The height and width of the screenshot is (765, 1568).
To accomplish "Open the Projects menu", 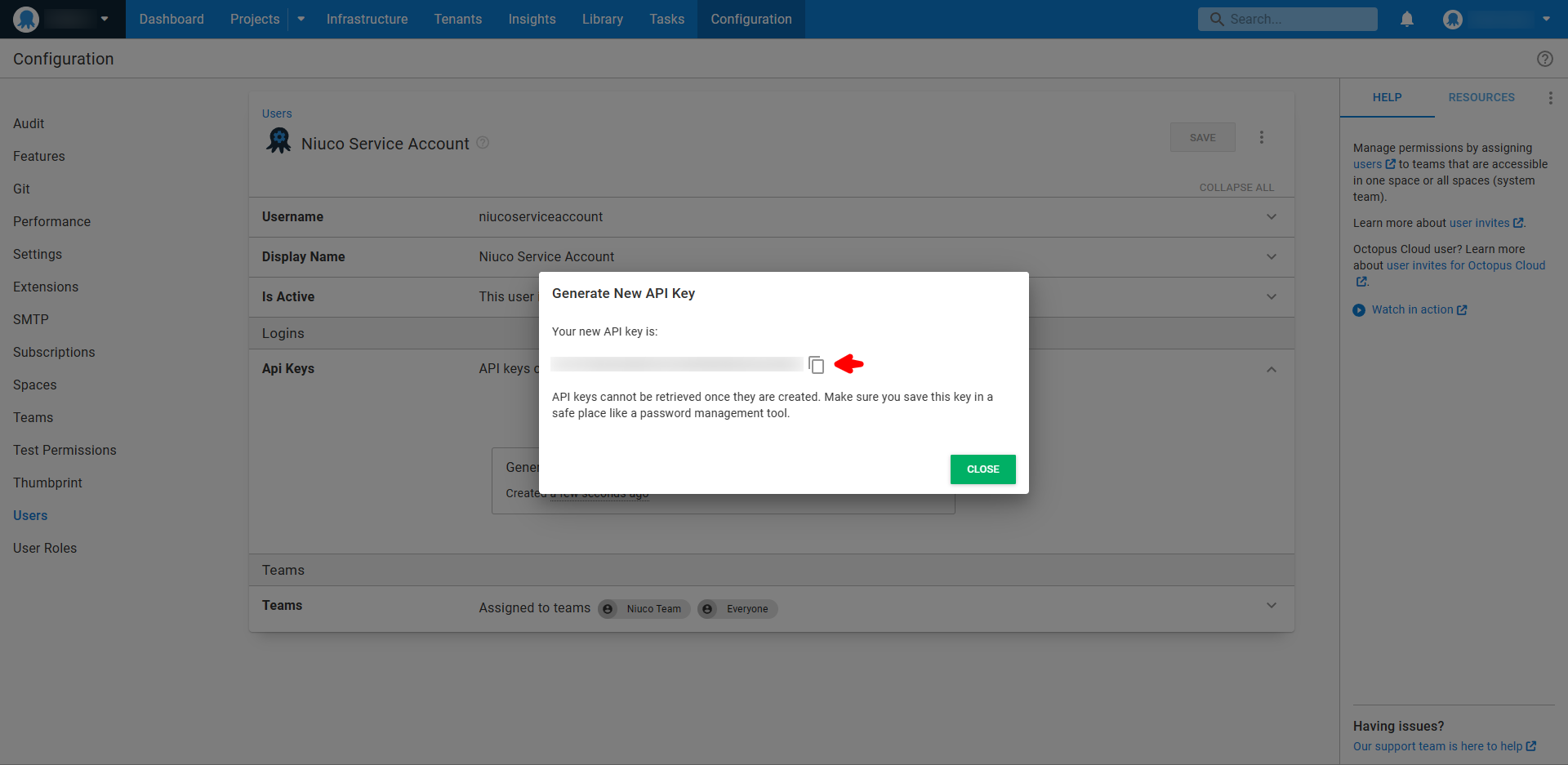I will 255,19.
